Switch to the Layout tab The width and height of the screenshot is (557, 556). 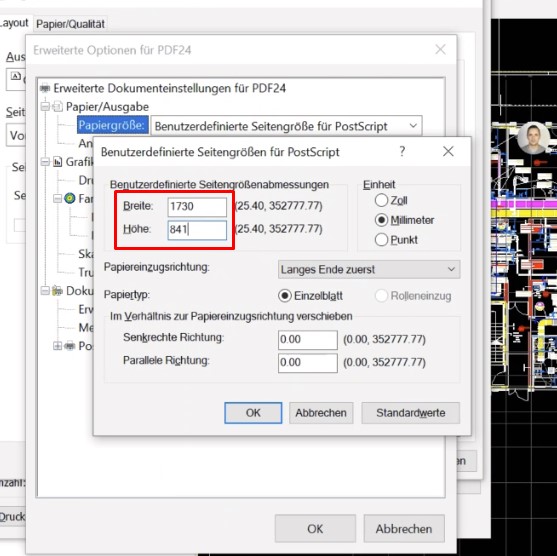(x=14, y=23)
